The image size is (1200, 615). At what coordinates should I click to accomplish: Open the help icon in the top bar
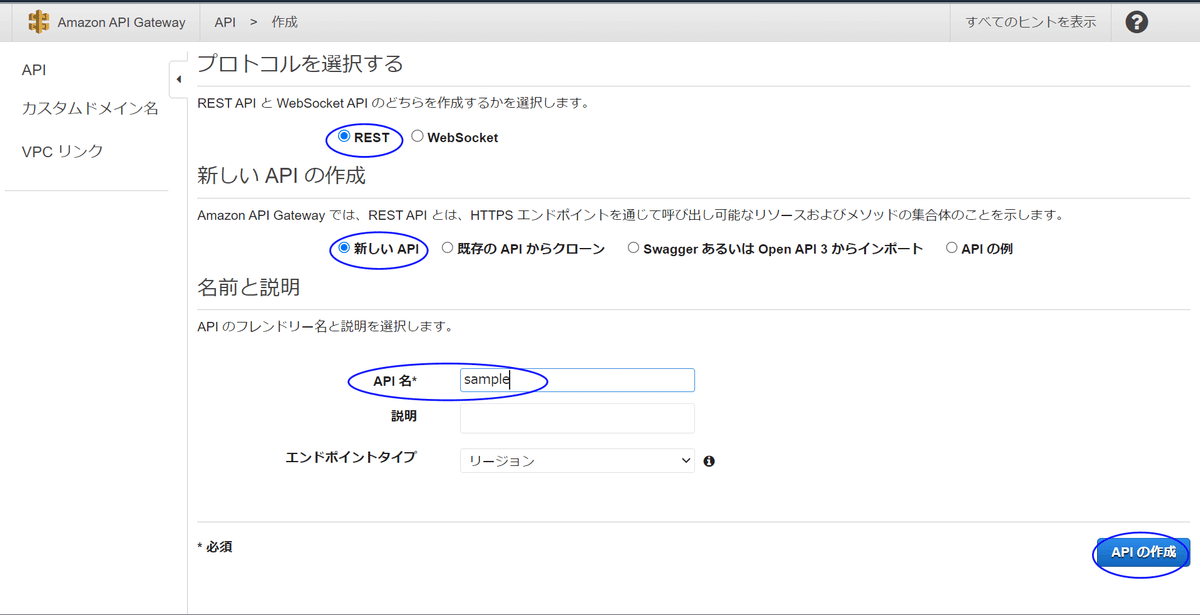(1136, 20)
